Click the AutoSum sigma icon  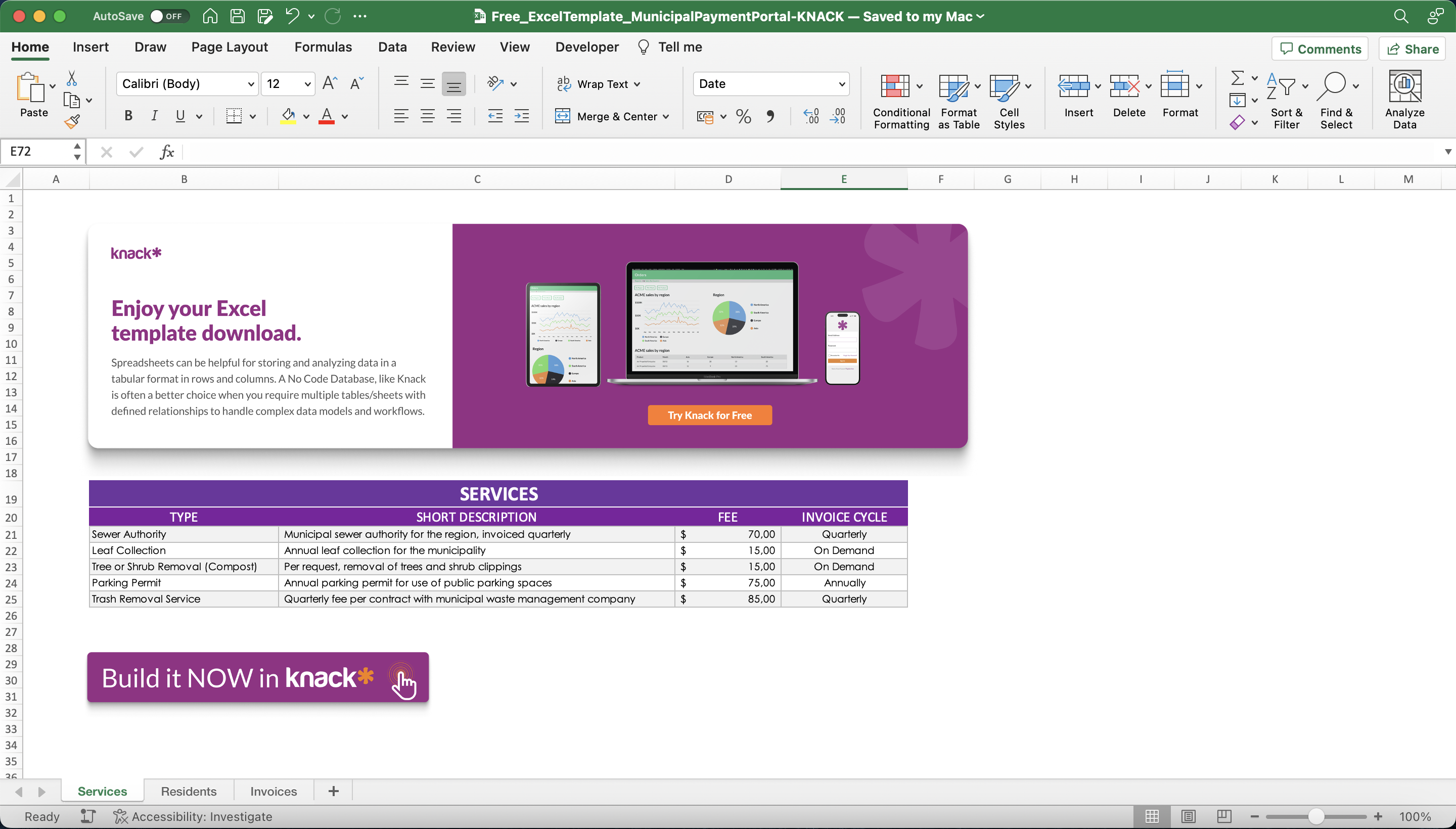pyautogui.click(x=1237, y=77)
